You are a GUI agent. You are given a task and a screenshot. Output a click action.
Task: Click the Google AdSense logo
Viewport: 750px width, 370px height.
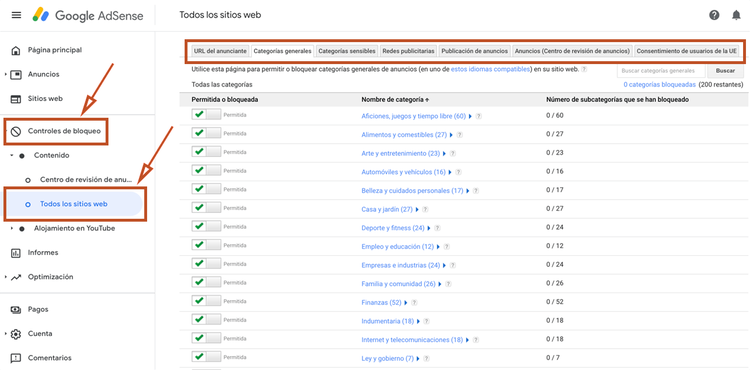click(88, 15)
